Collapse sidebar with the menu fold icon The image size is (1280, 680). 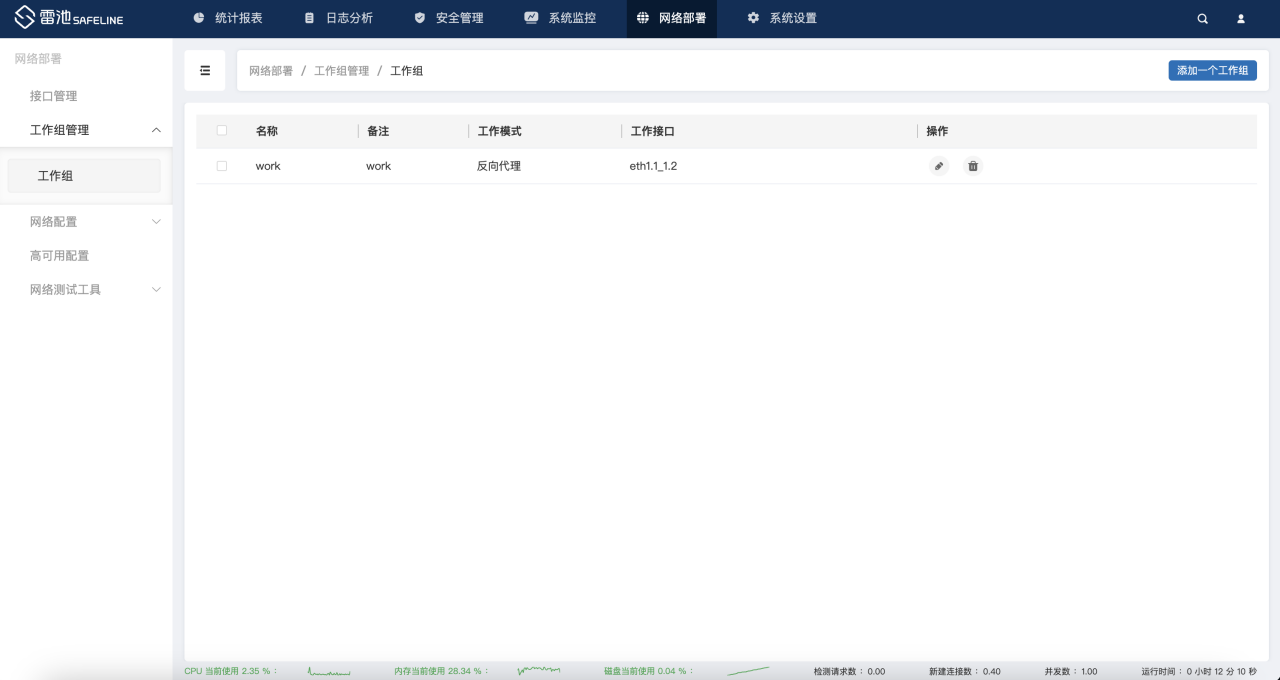205,71
